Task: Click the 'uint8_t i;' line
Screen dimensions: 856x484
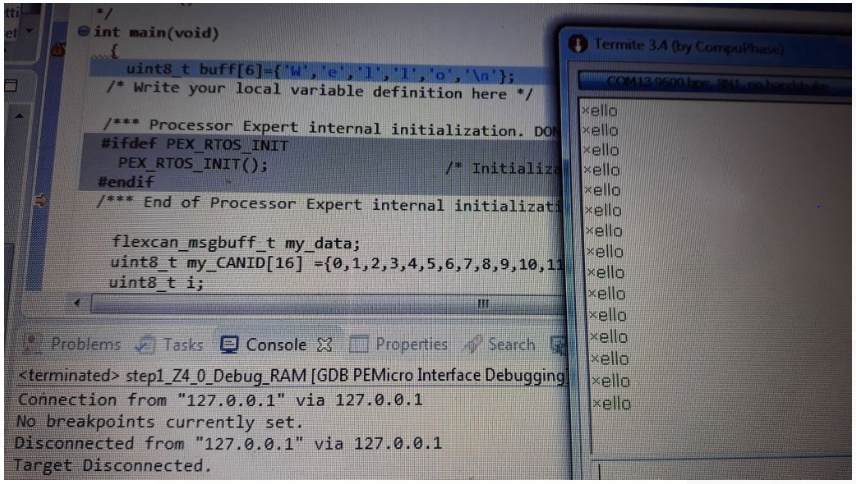Action: click(x=156, y=282)
